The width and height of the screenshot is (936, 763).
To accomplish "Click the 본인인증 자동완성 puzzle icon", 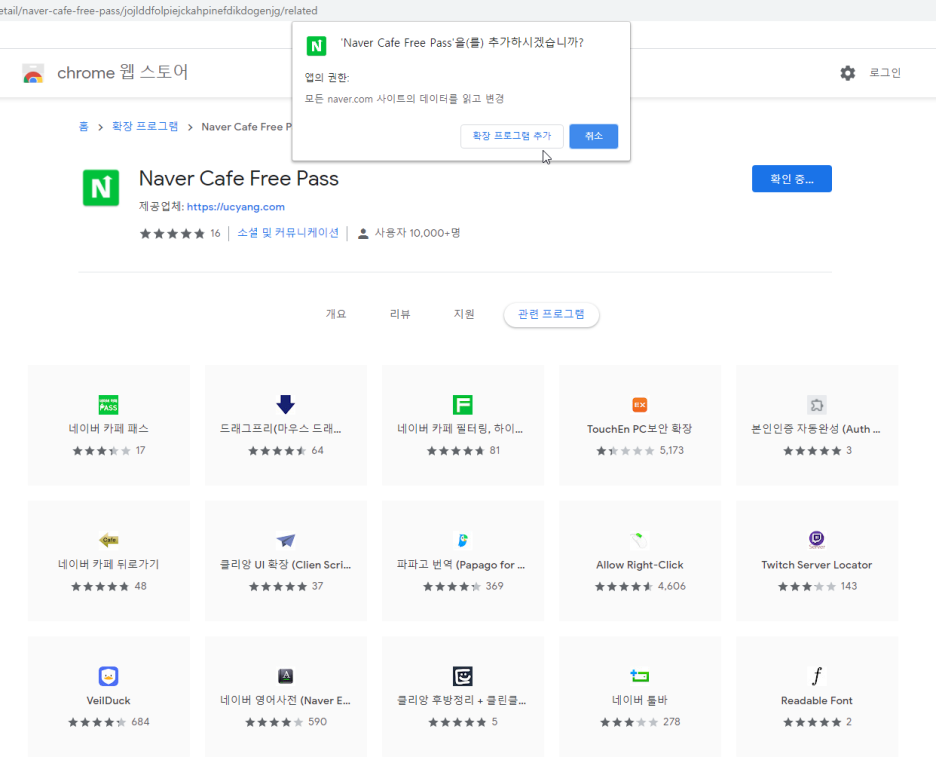I will [x=817, y=405].
